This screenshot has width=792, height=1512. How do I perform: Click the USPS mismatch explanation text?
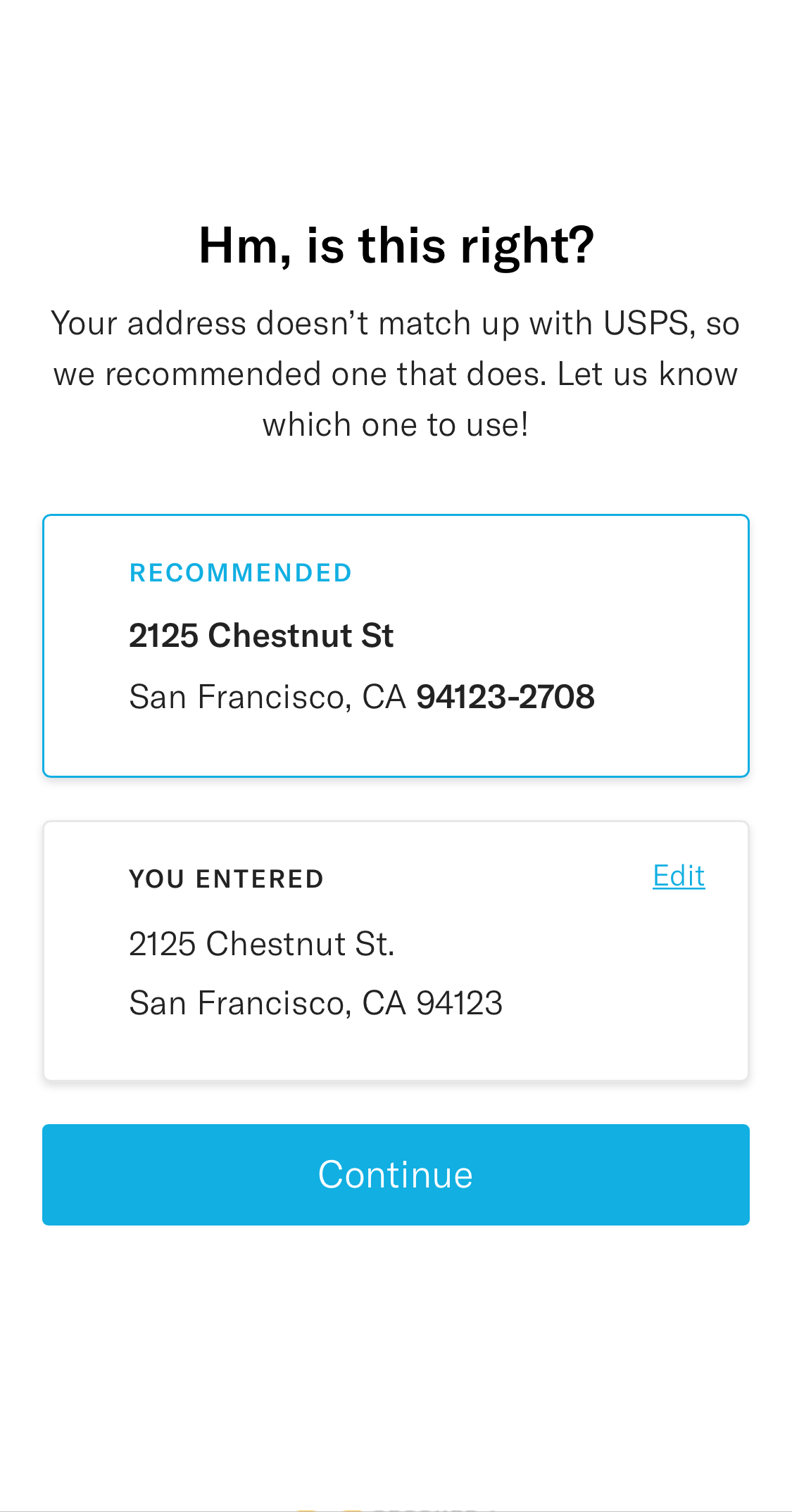[396, 372]
